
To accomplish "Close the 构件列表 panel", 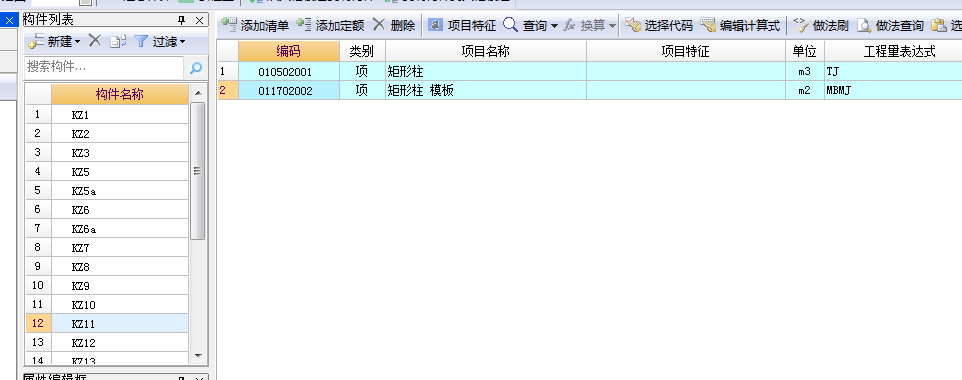I will coord(199,20).
